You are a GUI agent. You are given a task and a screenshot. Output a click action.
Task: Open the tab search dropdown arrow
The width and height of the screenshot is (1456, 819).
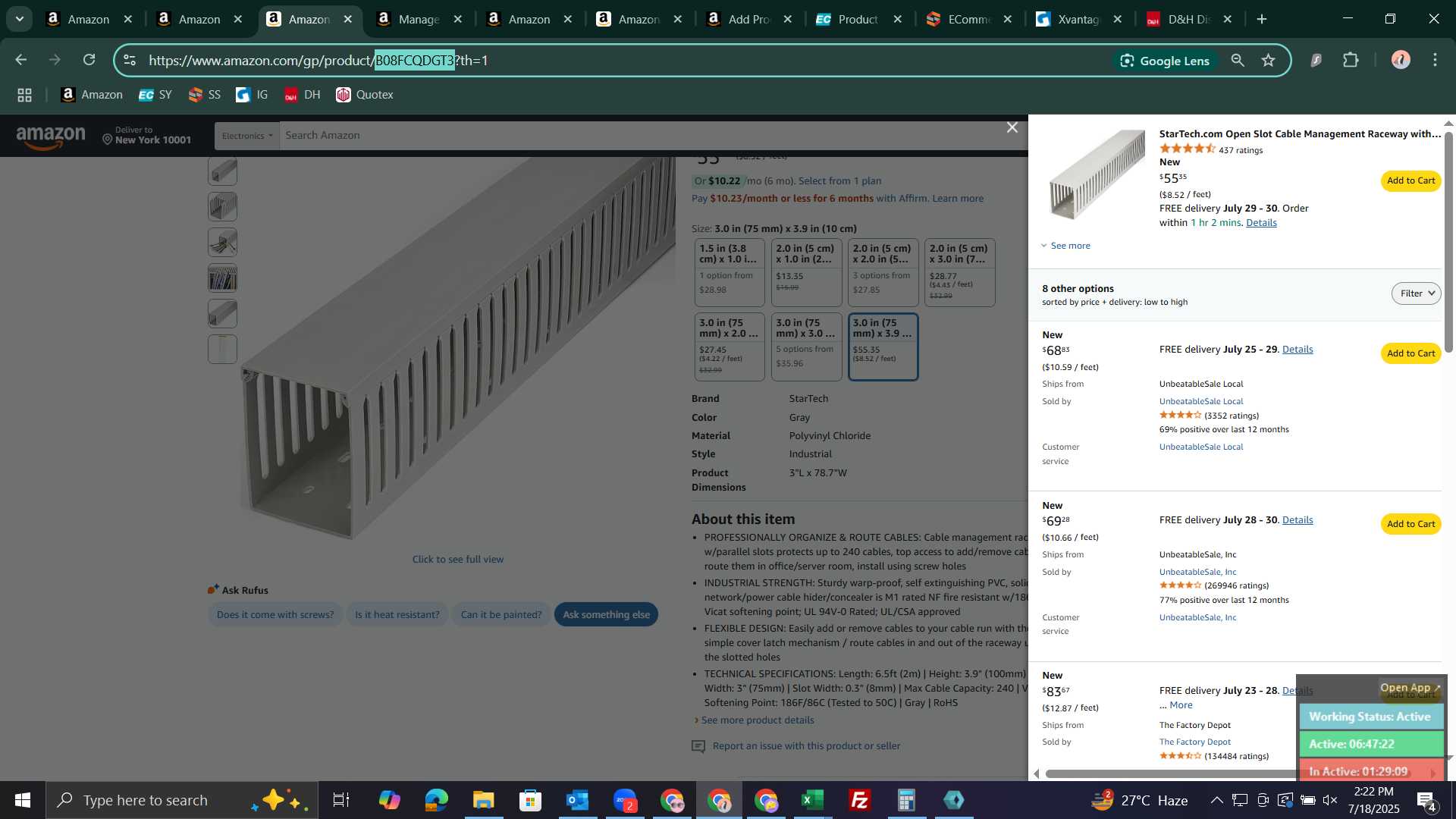click(20, 19)
